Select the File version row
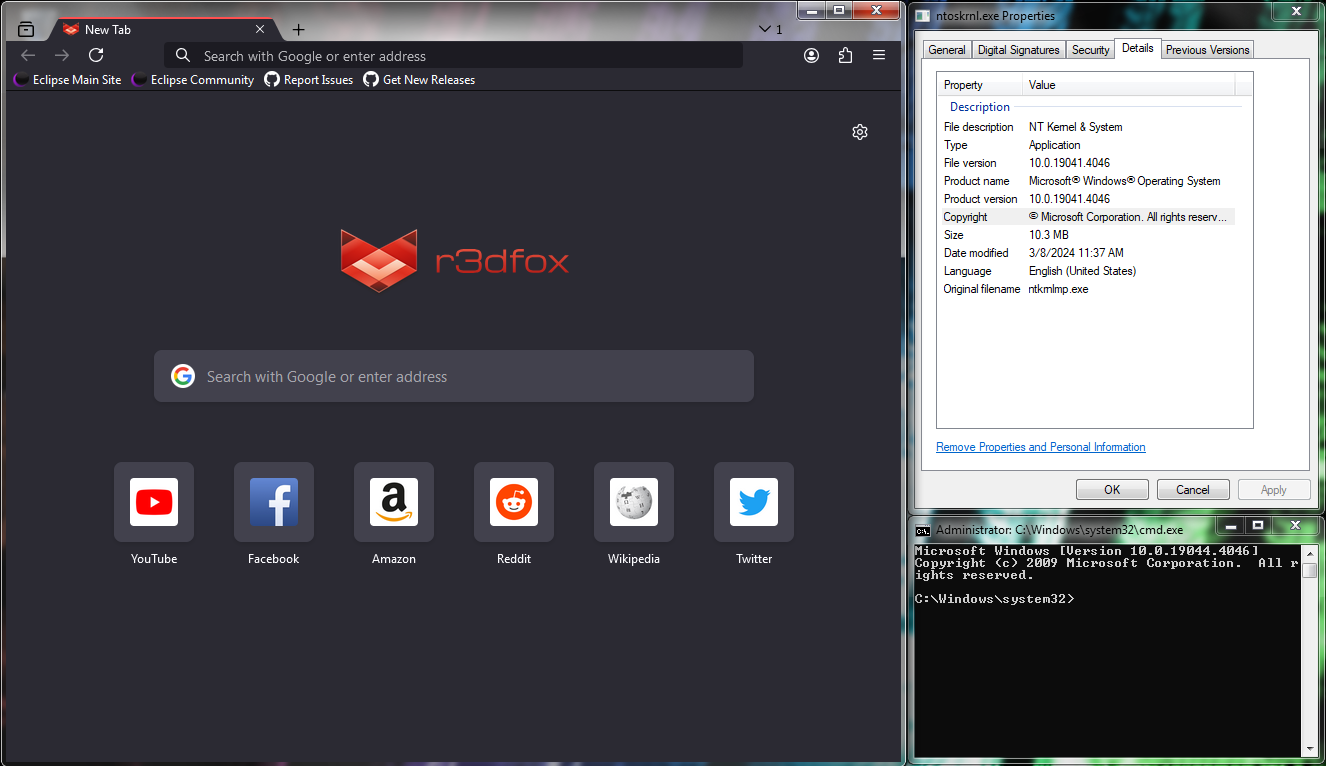1326x766 pixels. coord(1089,163)
